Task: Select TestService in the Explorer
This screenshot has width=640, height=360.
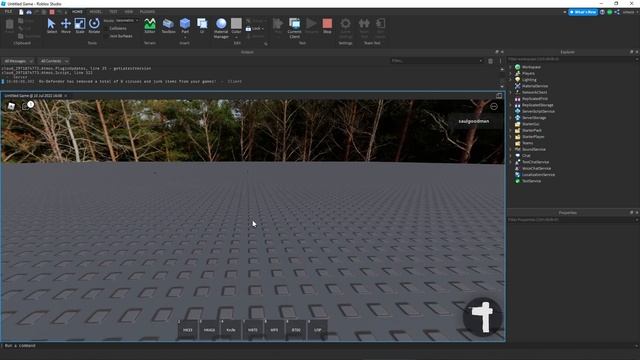Action: click(x=531, y=181)
